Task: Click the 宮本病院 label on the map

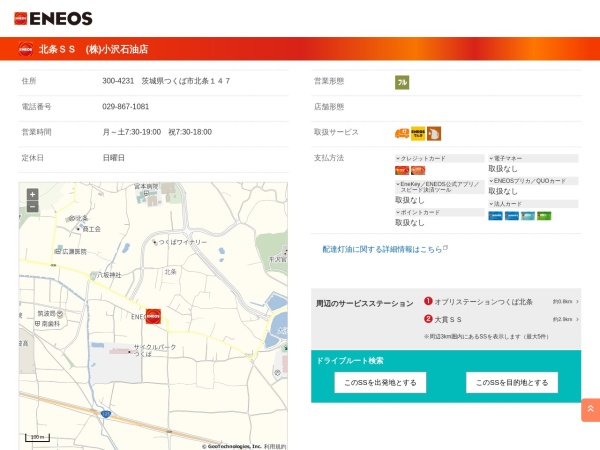Action: tap(146, 186)
